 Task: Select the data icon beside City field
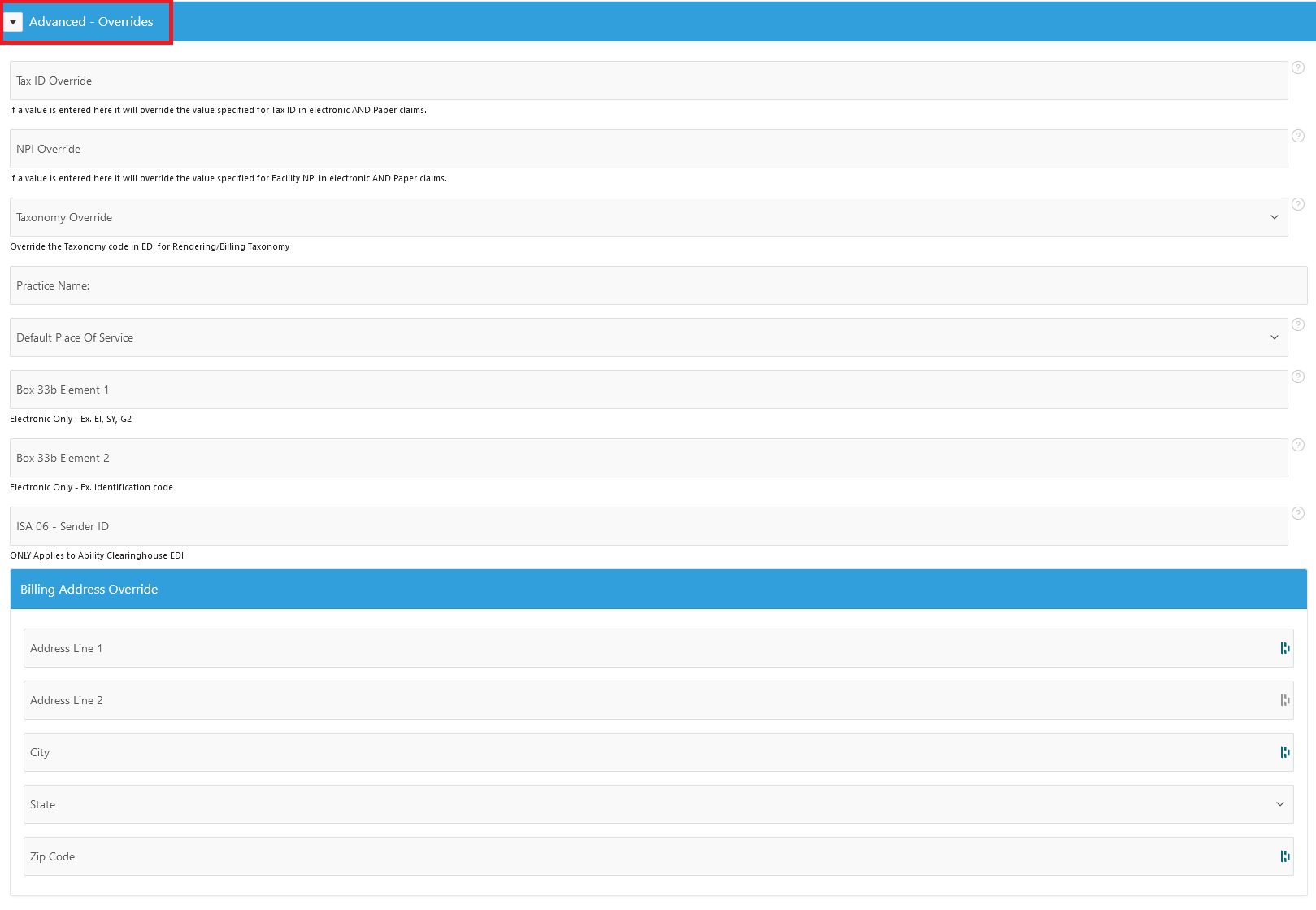1284,752
